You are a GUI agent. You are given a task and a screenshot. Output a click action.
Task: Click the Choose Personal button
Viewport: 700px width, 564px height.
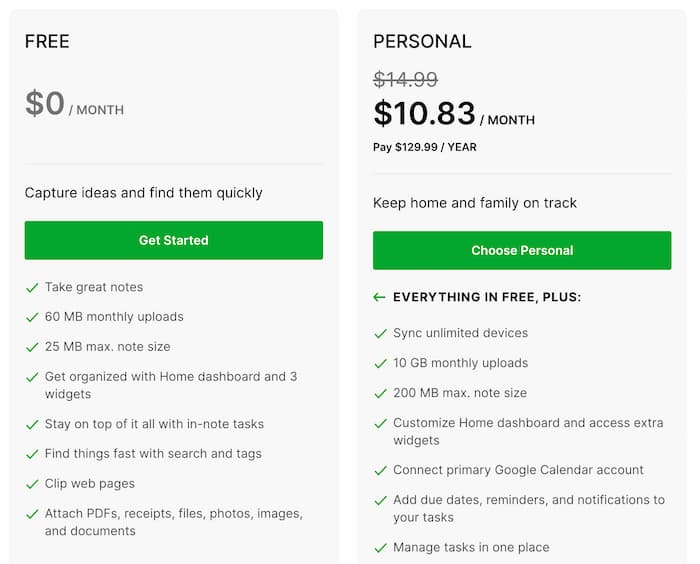point(521,250)
